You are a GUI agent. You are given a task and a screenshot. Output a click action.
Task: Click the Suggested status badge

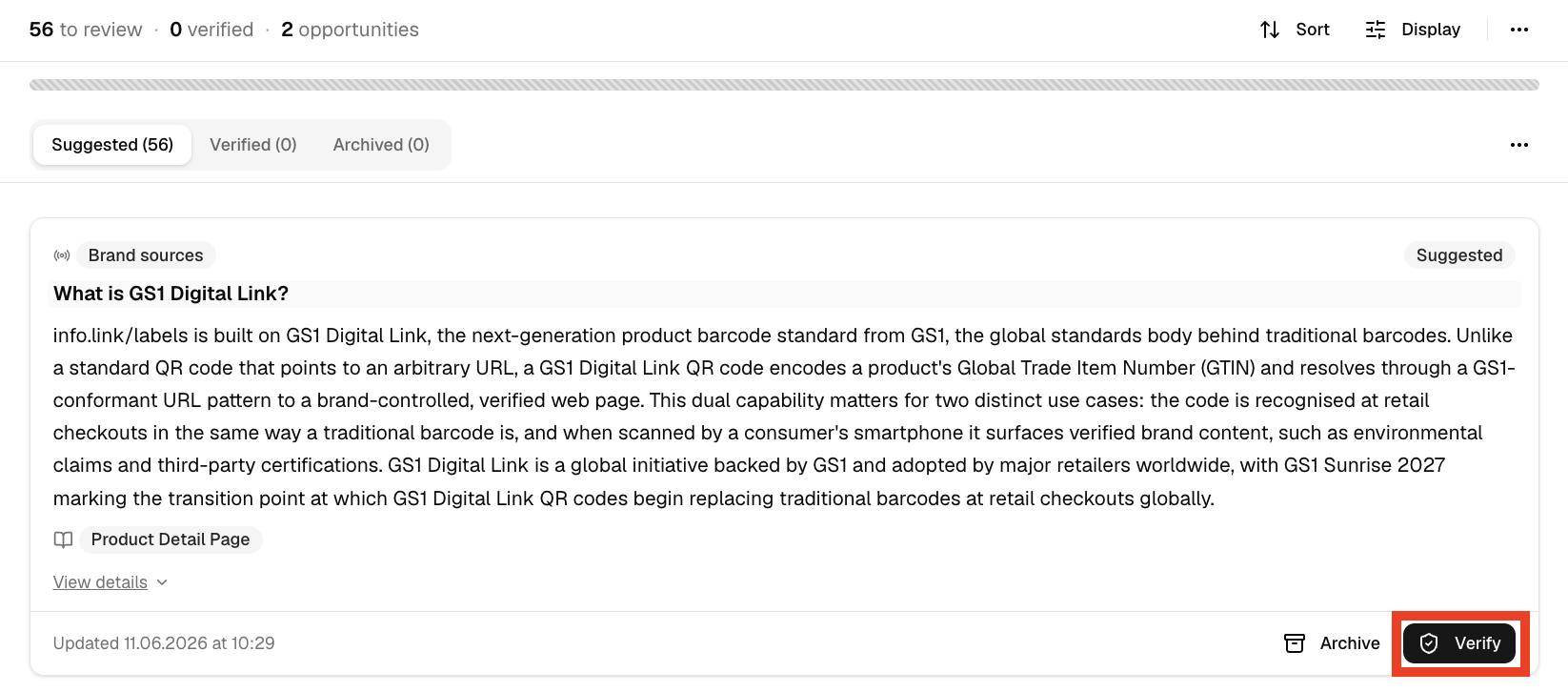[x=1459, y=255]
